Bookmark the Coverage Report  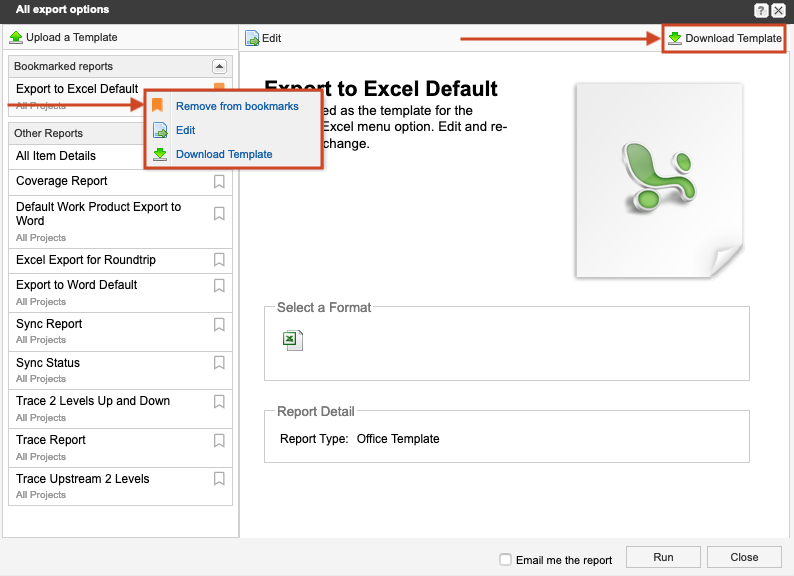point(219,181)
